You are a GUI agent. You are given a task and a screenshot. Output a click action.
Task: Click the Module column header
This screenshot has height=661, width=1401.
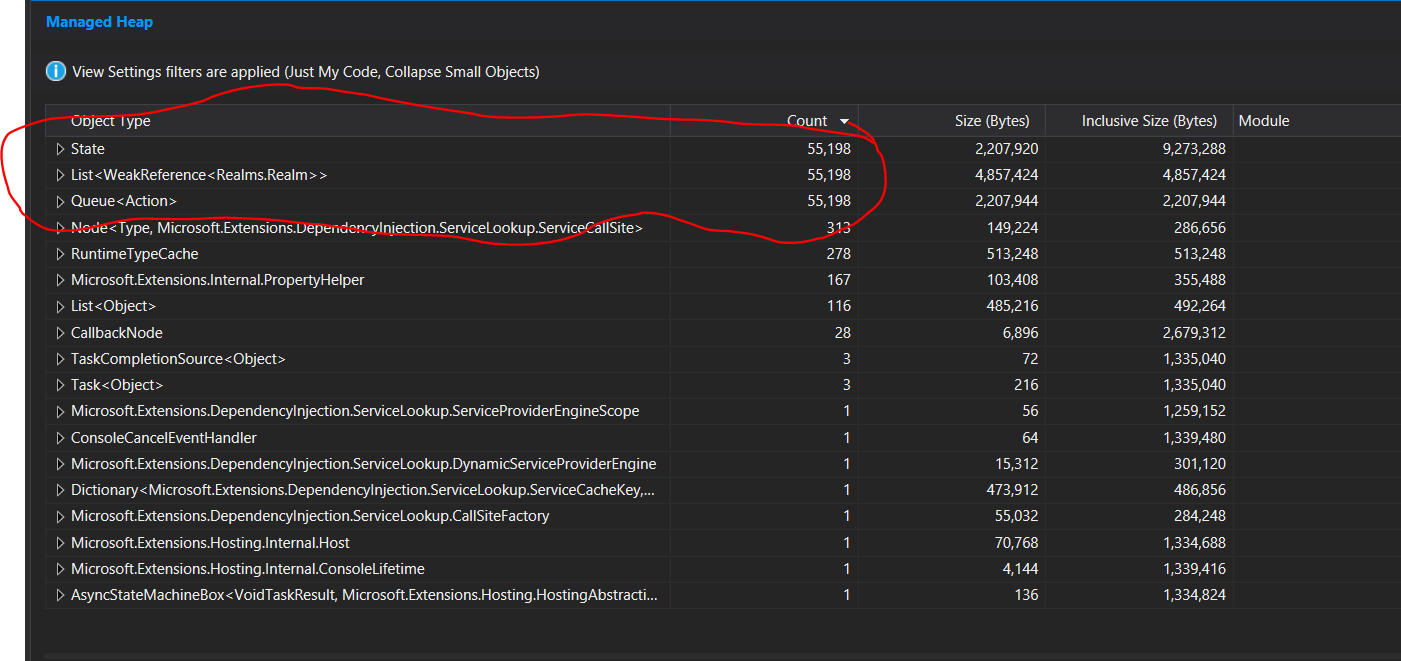[x=1263, y=120]
